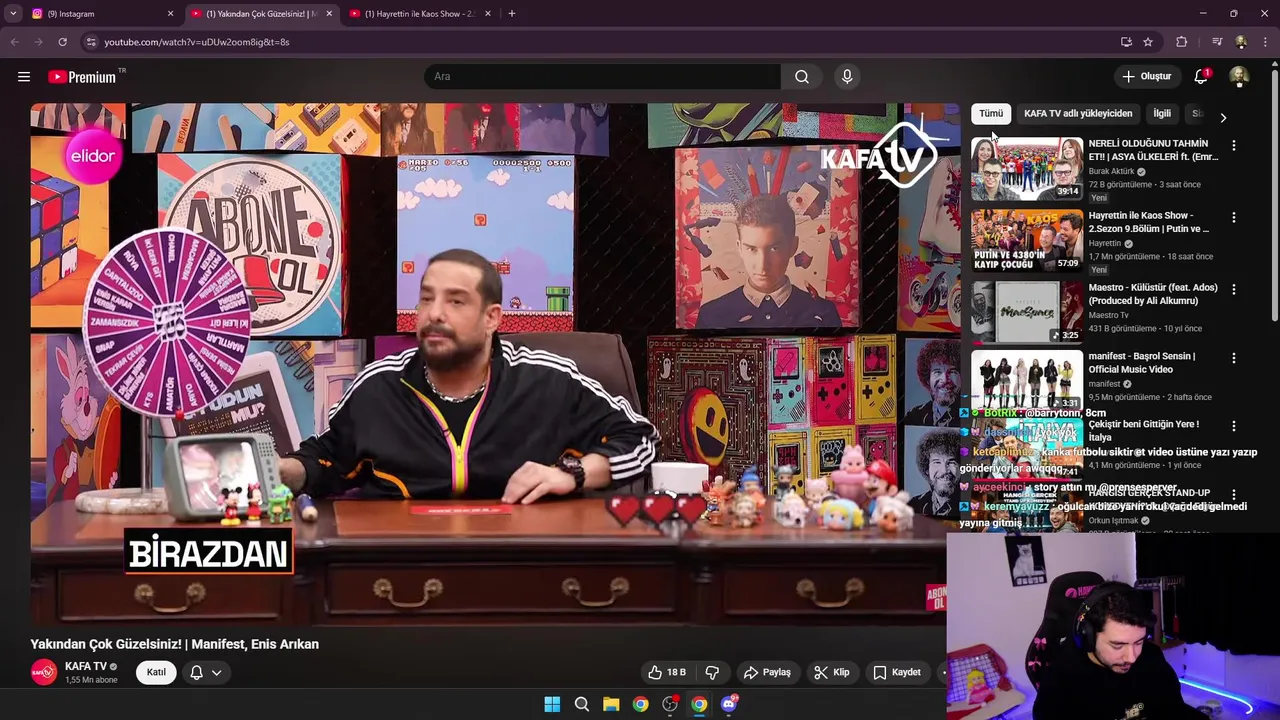
Task: Switch to Hayrettin ile Kaos Show tab
Action: point(421,14)
